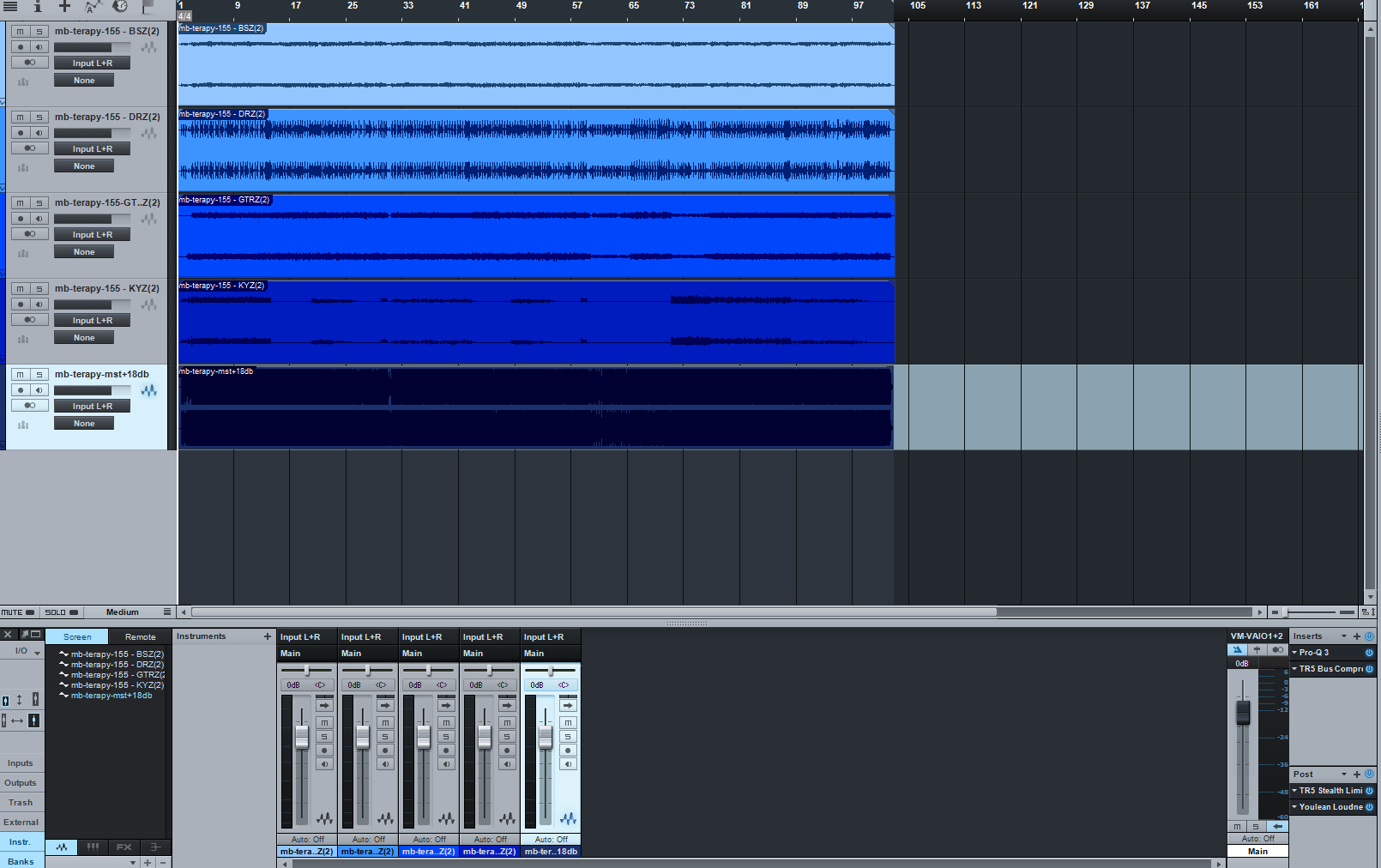Show the Outputs panel in console

pos(21,783)
